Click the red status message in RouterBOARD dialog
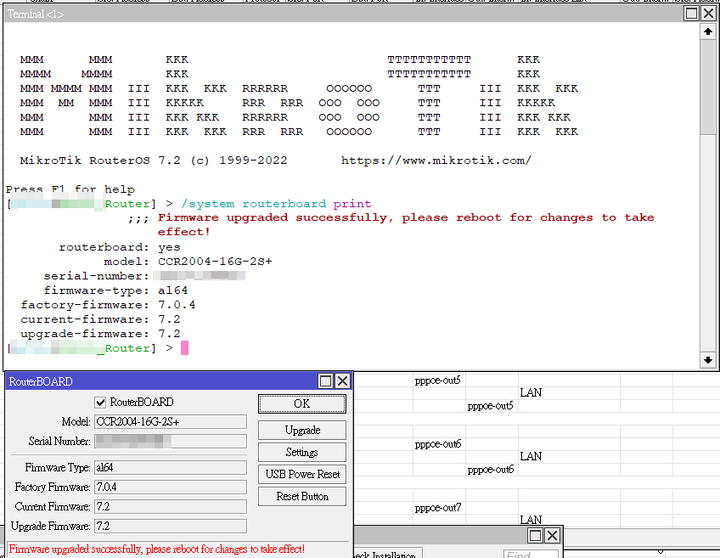Viewport: 720px width, 558px height. [x=157, y=549]
